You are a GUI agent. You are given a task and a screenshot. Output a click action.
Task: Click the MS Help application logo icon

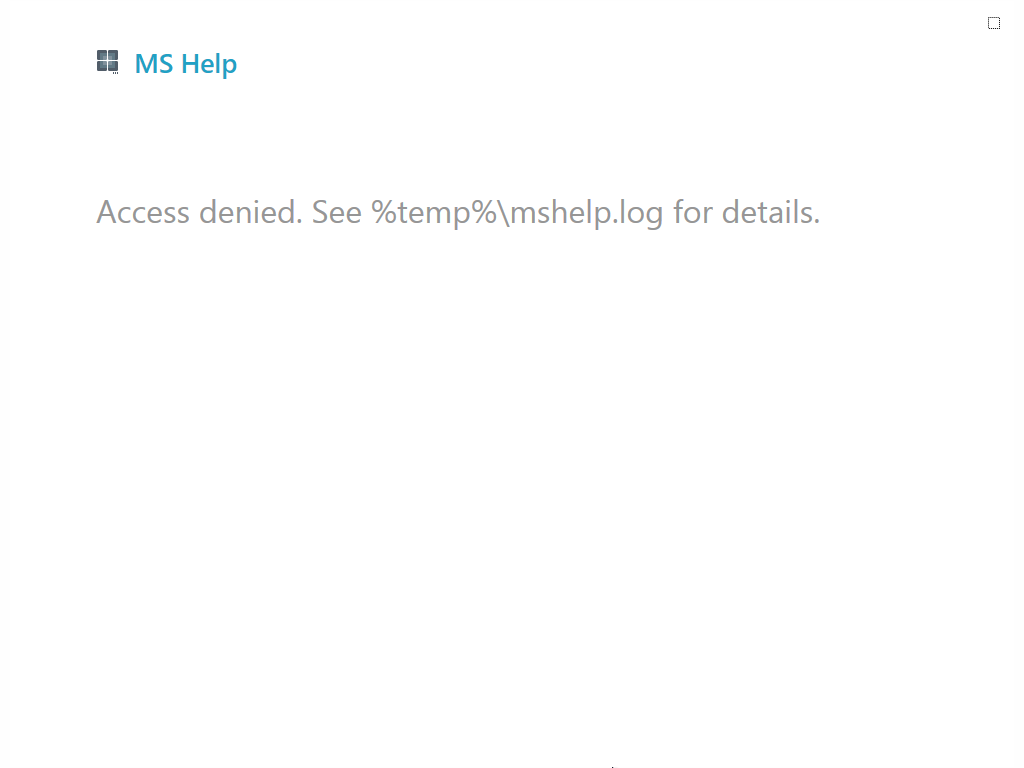click(107, 61)
